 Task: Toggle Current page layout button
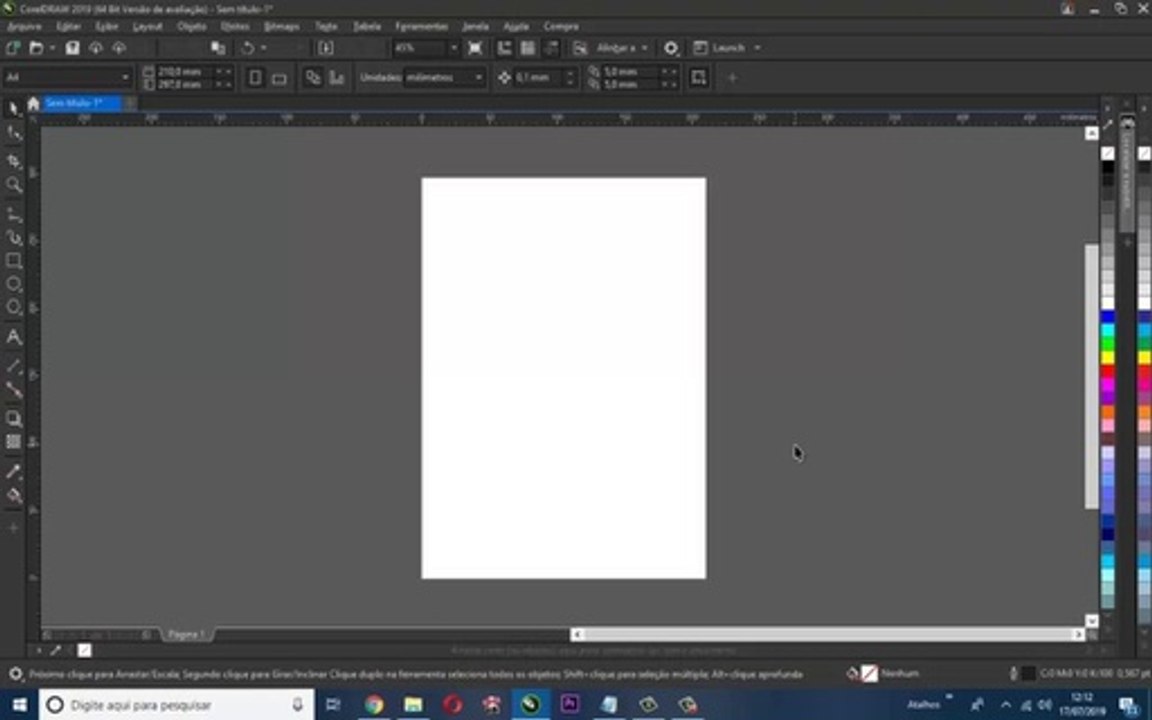[x=336, y=77]
